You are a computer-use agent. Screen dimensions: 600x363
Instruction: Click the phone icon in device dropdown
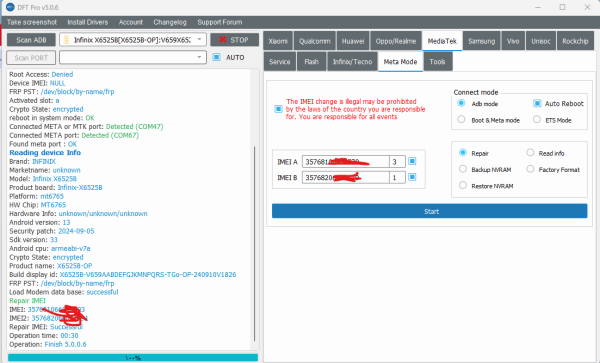(x=66, y=40)
